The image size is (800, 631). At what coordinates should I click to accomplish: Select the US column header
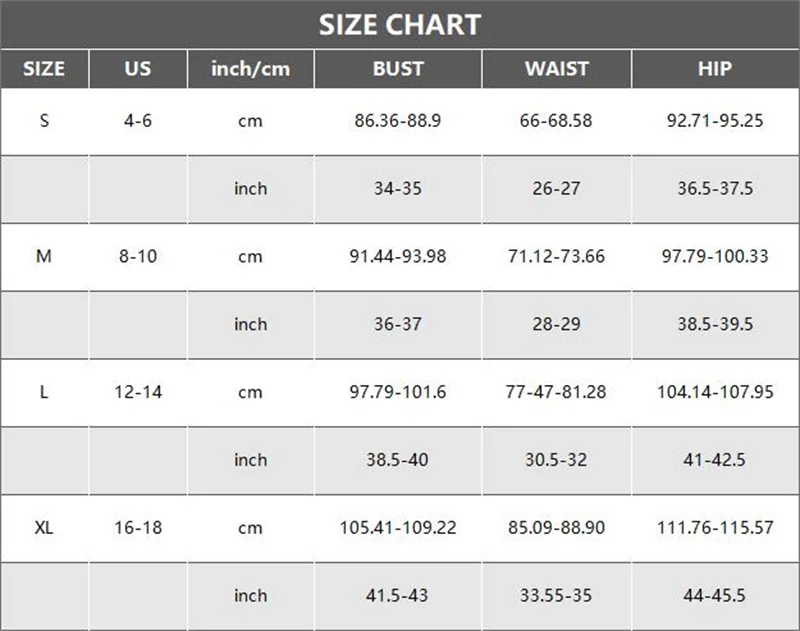pos(138,69)
